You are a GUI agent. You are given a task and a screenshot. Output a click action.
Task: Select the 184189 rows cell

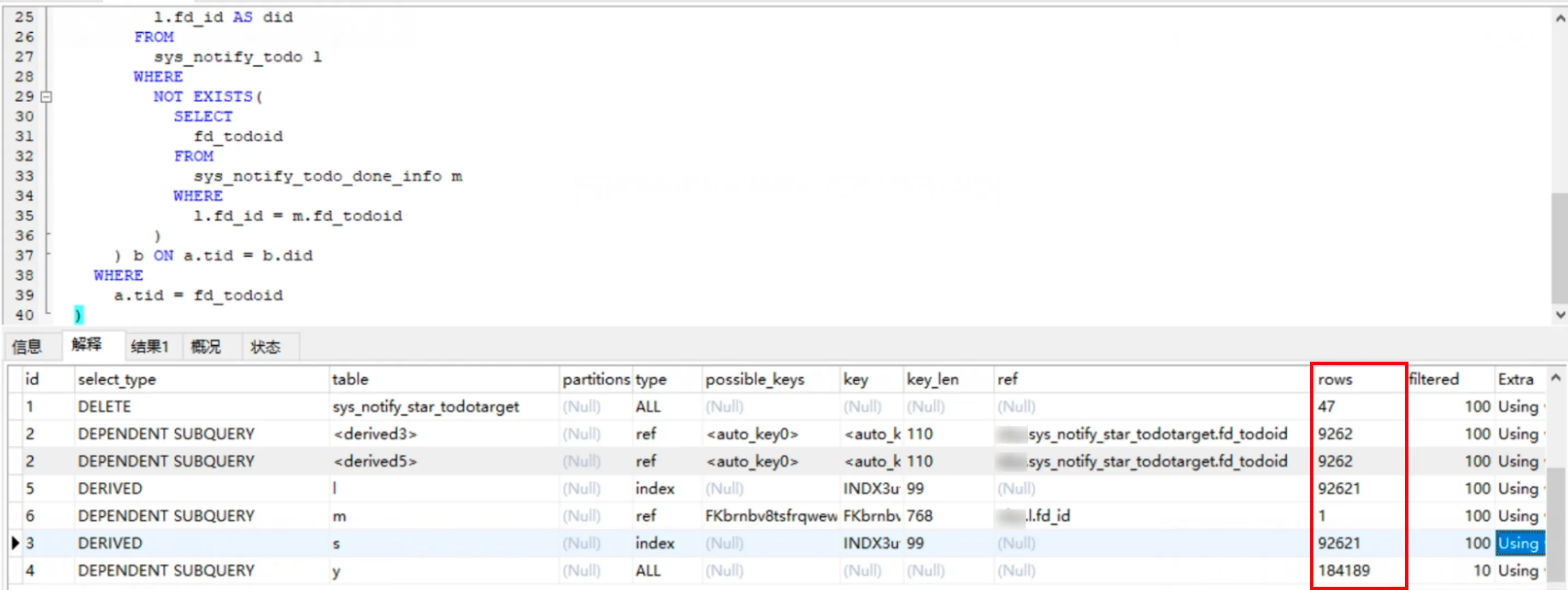[1343, 570]
